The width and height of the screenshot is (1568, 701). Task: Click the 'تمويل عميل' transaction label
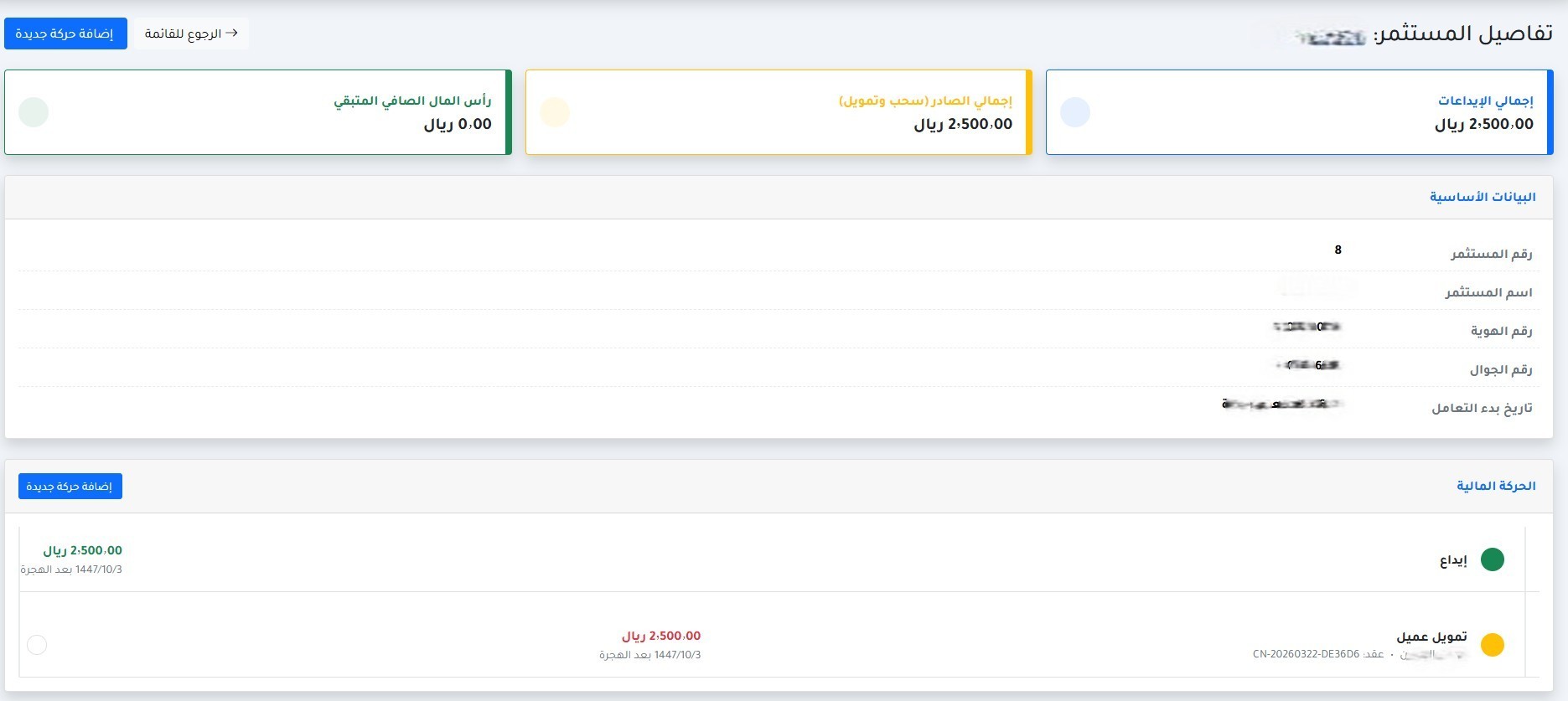click(1431, 637)
